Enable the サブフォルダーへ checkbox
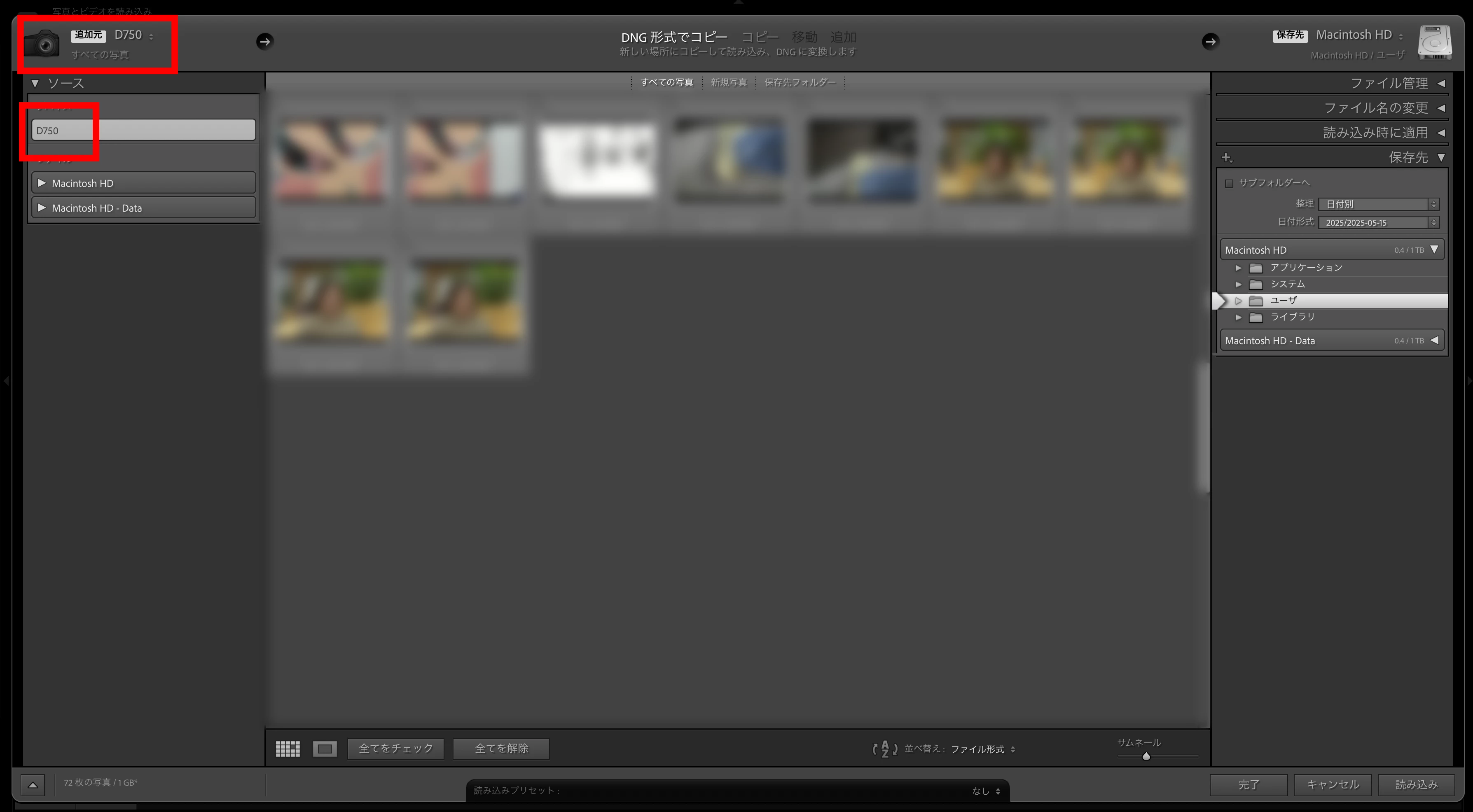1473x812 pixels. point(1229,183)
